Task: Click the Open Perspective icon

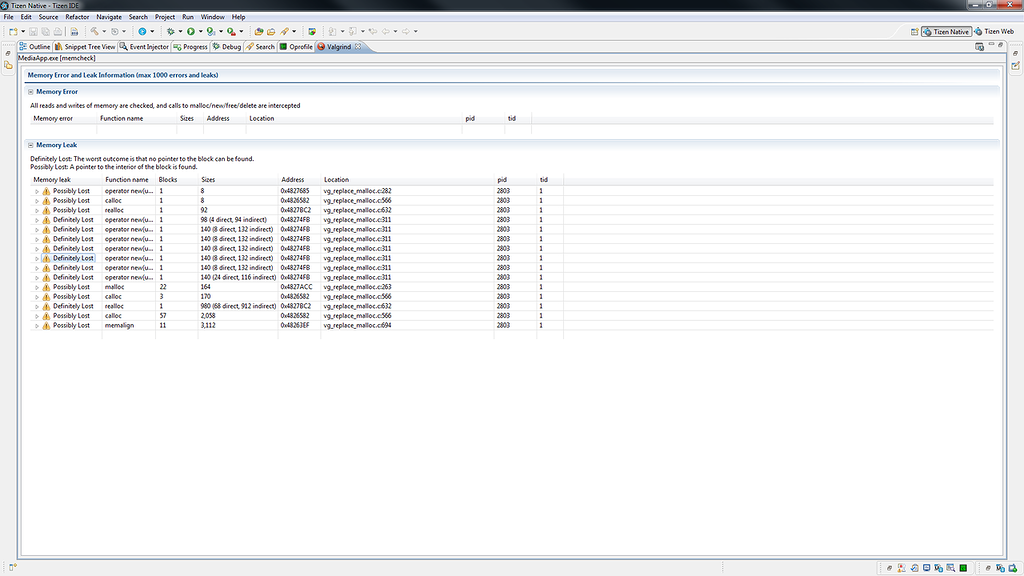Action: click(914, 31)
